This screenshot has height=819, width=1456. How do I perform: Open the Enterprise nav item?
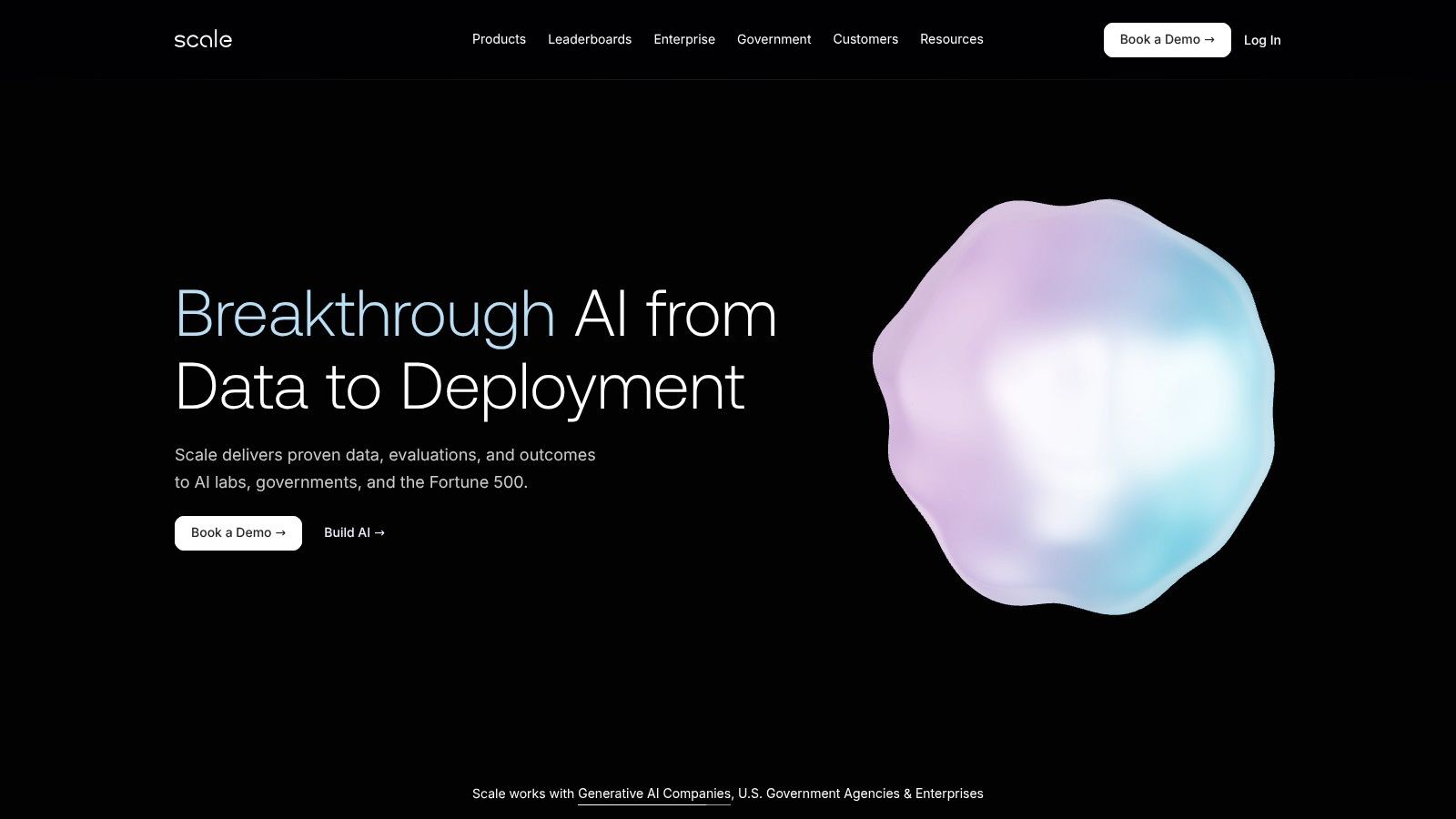point(684,39)
